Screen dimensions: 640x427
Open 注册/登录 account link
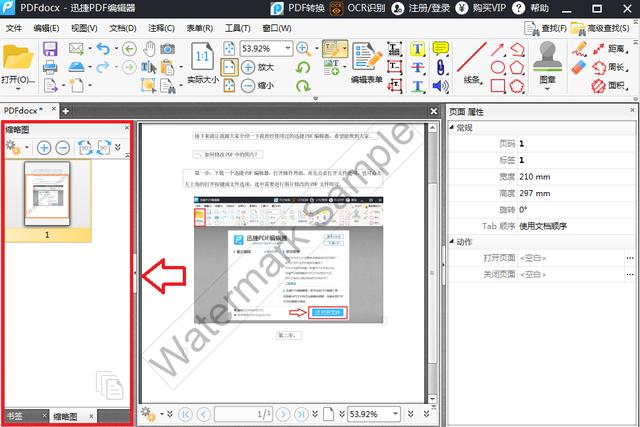[x=420, y=8]
